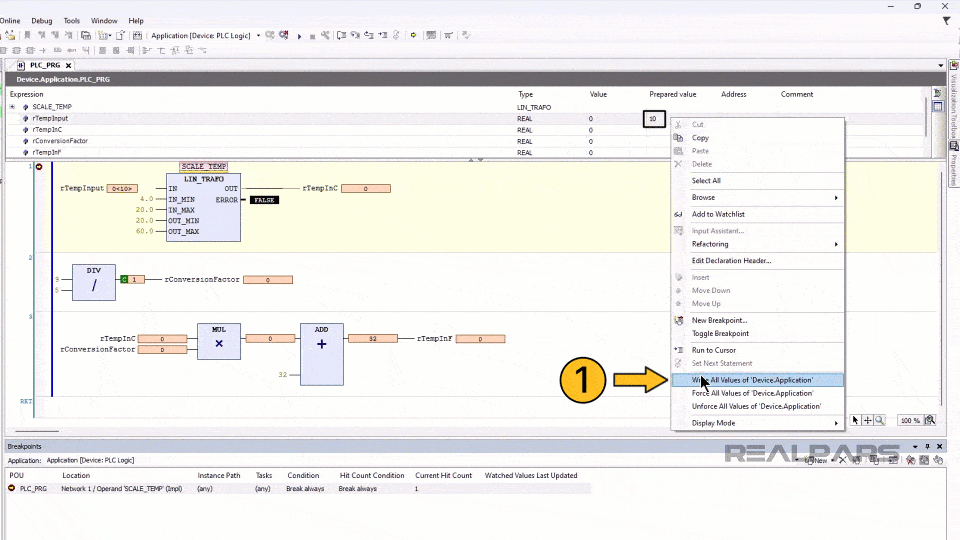The width and height of the screenshot is (960, 540).
Task: Click the Logout toolbar icon with red mark
Action: (x=283, y=36)
